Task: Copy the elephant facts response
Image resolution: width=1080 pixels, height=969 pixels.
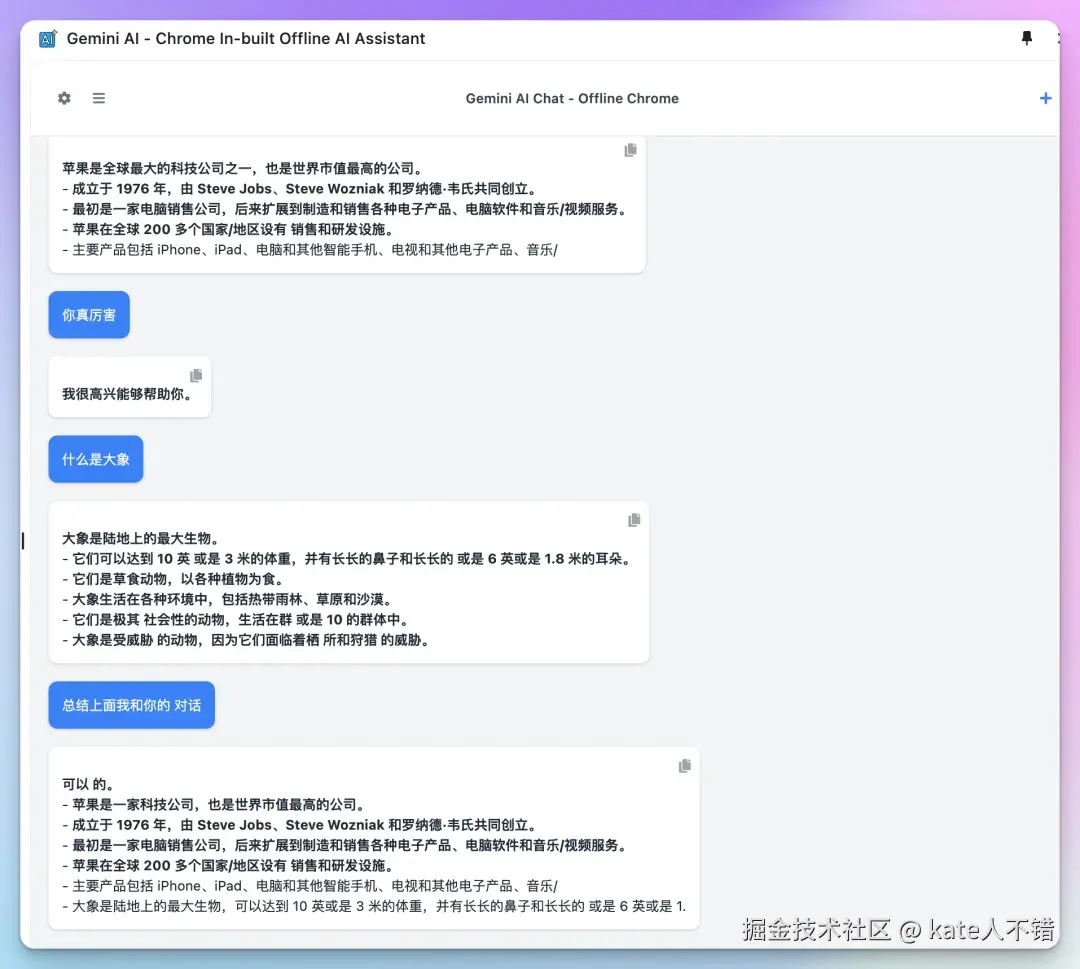Action: (633, 520)
